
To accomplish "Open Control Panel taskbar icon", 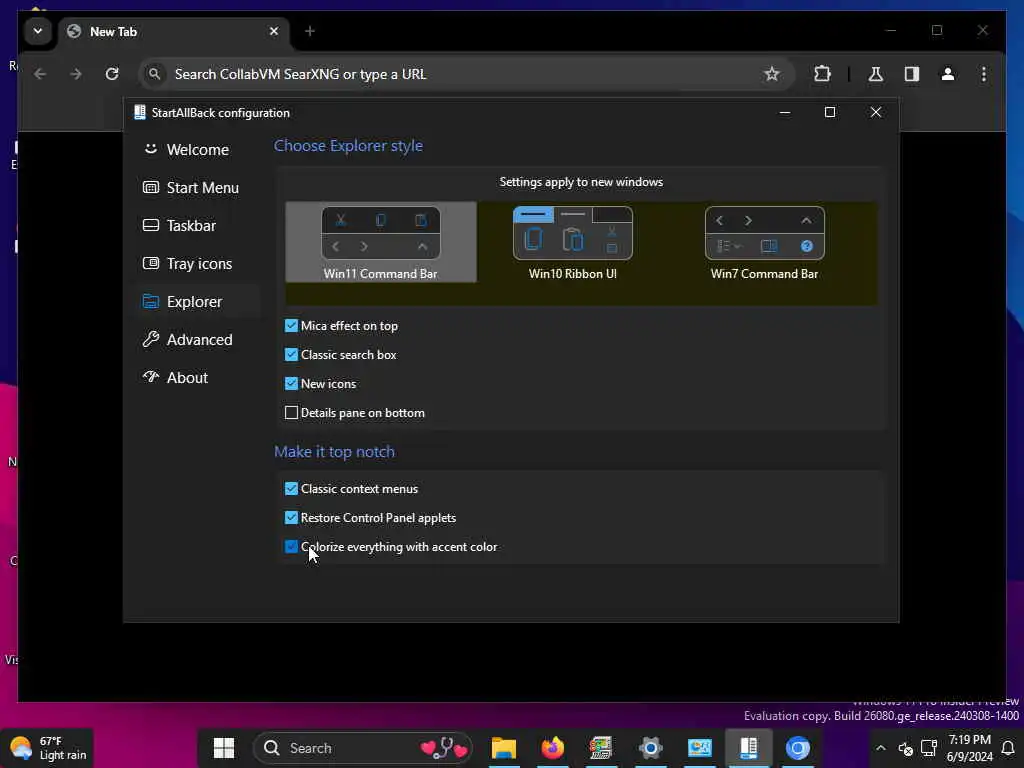I will coord(699,748).
